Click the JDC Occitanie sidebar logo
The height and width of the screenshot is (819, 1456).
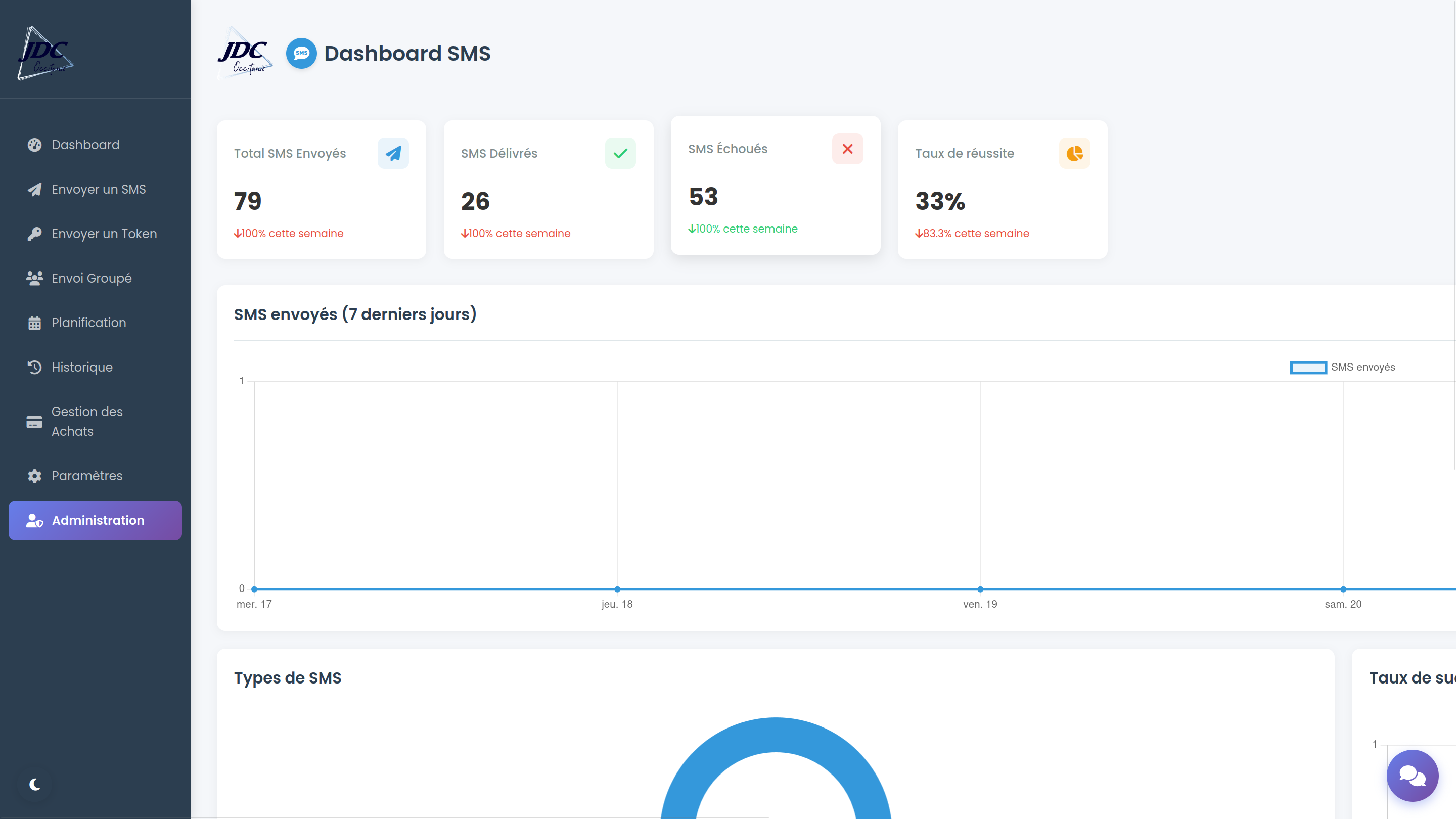tap(45, 53)
